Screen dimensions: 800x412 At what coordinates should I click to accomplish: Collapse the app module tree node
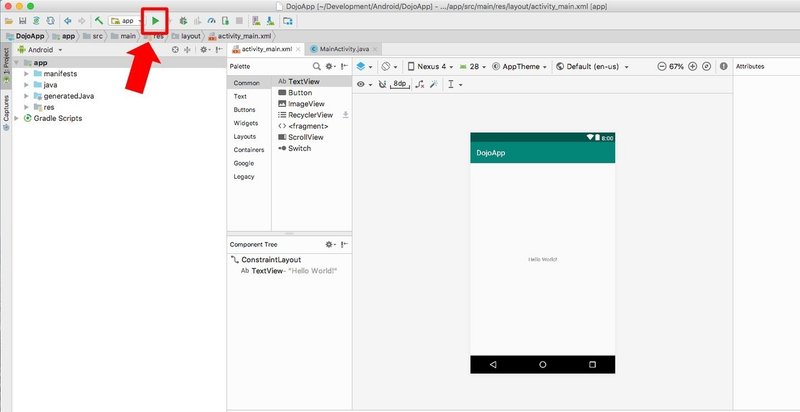pyautogui.click(x=16, y=63)
